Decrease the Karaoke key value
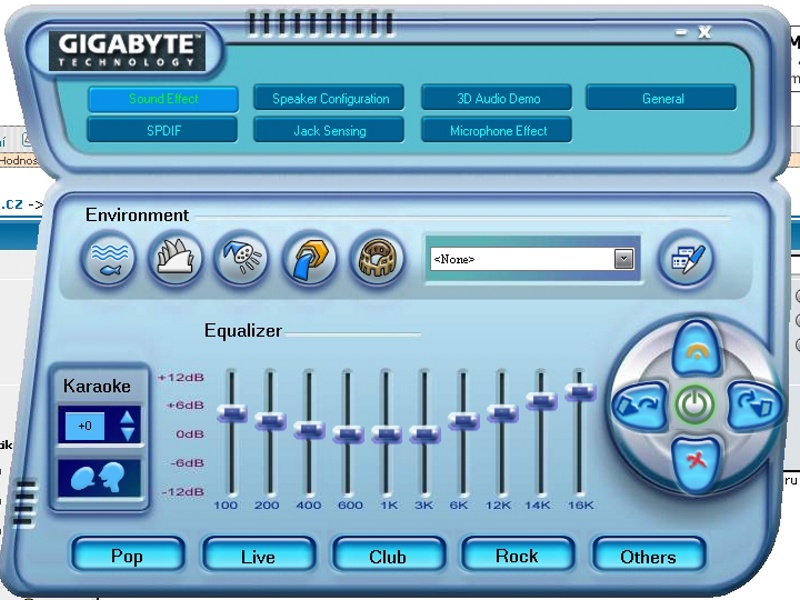The width and height of the screenshot is (800, 600). [x=127, y=434]
